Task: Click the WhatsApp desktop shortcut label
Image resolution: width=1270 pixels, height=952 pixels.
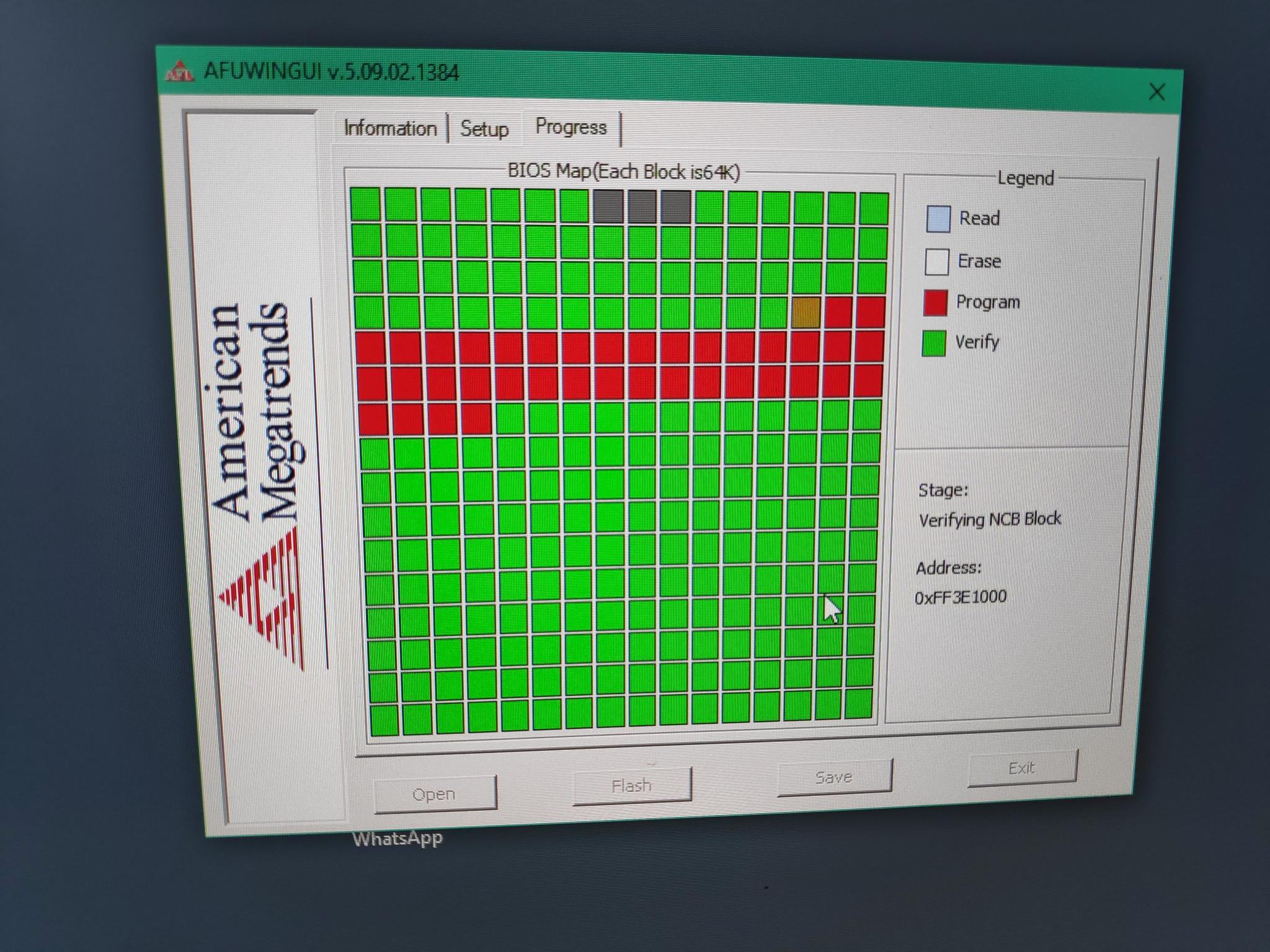Action: coord(397,839)
